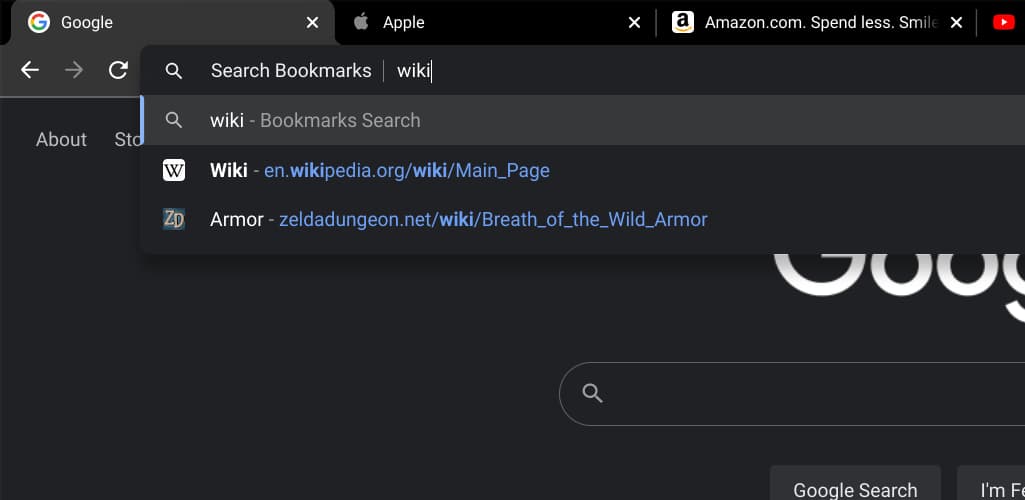Viewport: 1025px width, 500px height.
Task: Click the address bar text "wiki"
Action: coord(413,71)
